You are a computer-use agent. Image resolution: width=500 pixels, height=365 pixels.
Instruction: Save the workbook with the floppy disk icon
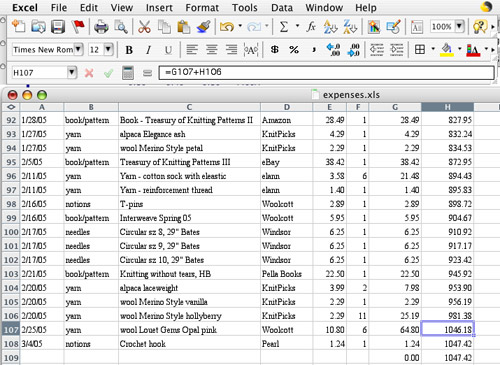click(x=57, y=27)
